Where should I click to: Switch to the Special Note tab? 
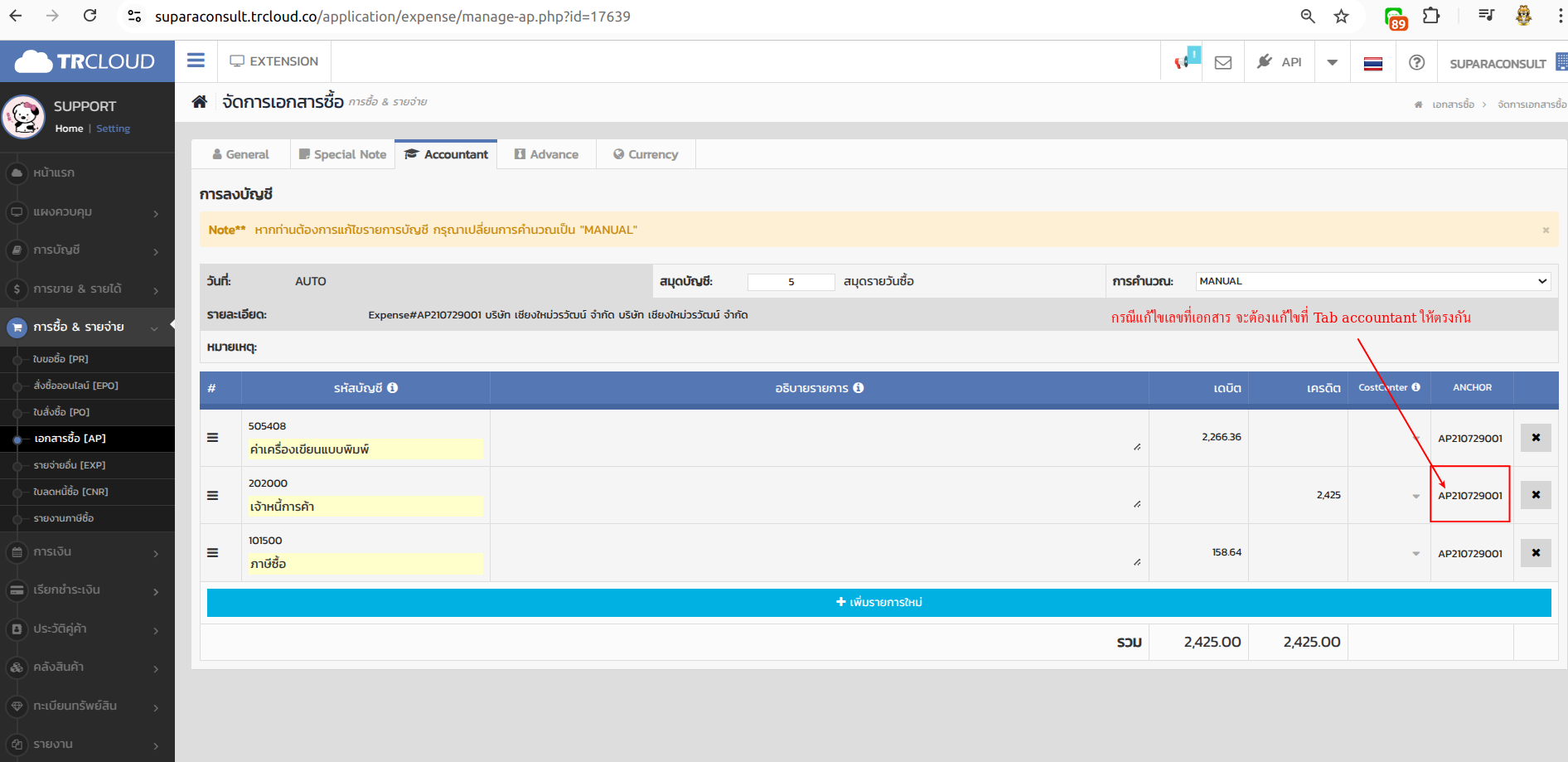point(342,154)
